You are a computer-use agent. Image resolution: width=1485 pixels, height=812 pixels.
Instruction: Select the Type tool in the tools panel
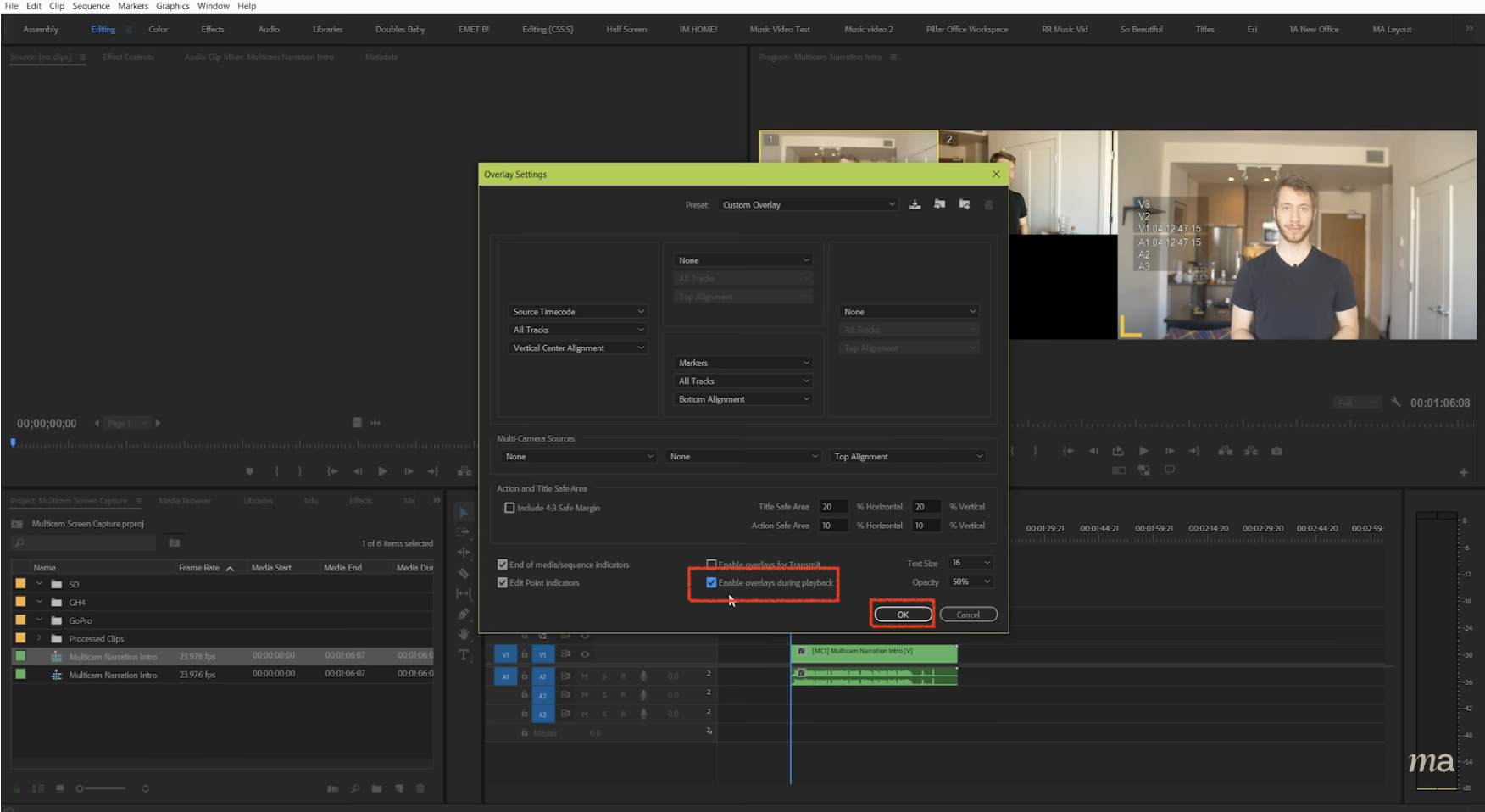(x=464, y=655)
